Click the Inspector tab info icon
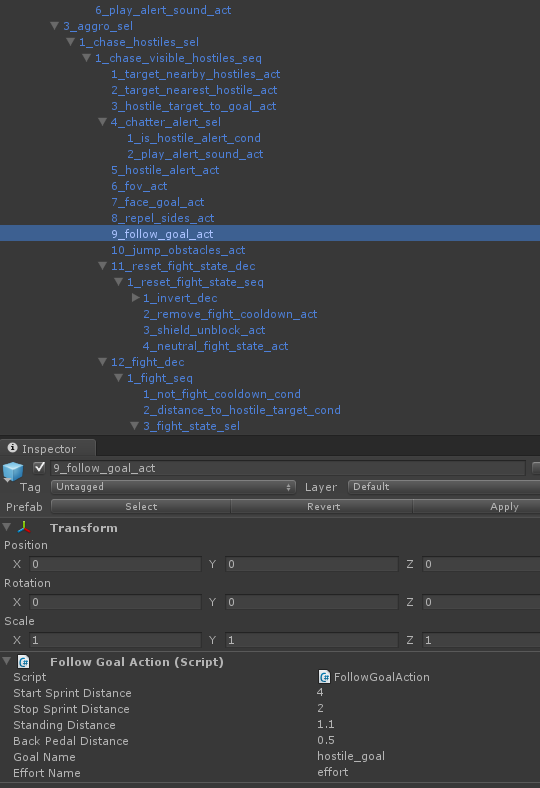This screenshot has height=788, width=540. (x=13, y=448)
